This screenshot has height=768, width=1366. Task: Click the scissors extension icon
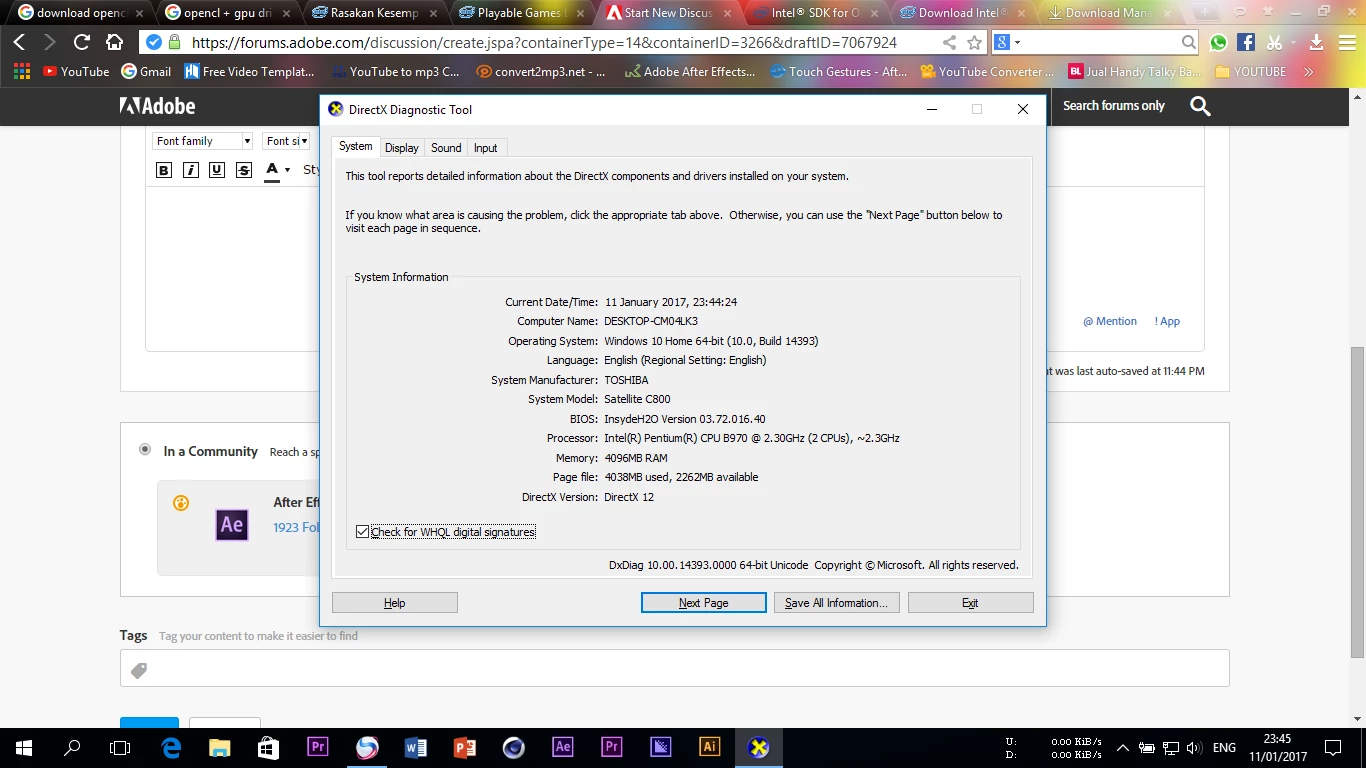coord(1274,42)
